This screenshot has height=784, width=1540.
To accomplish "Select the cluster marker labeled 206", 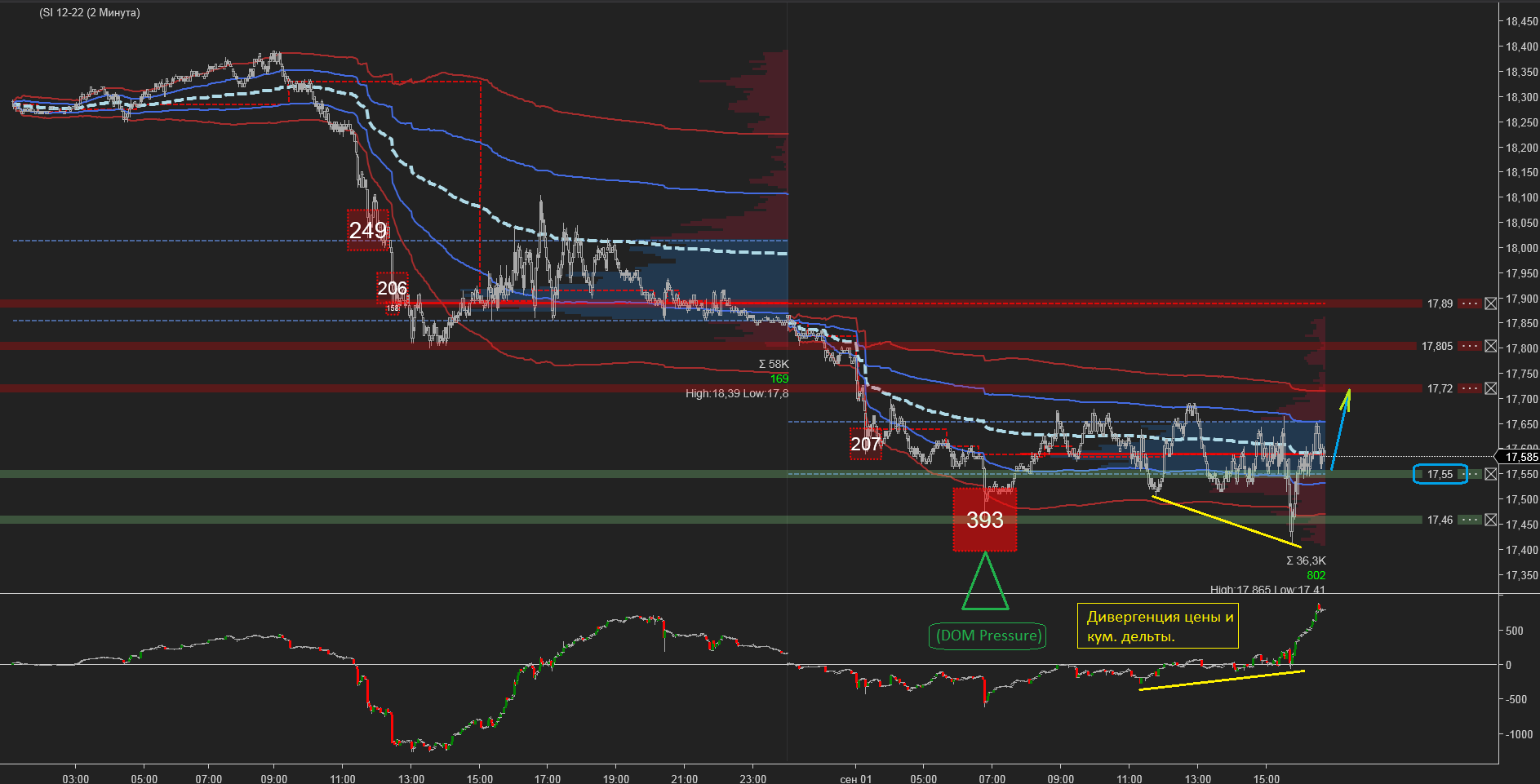I will 392,288.
